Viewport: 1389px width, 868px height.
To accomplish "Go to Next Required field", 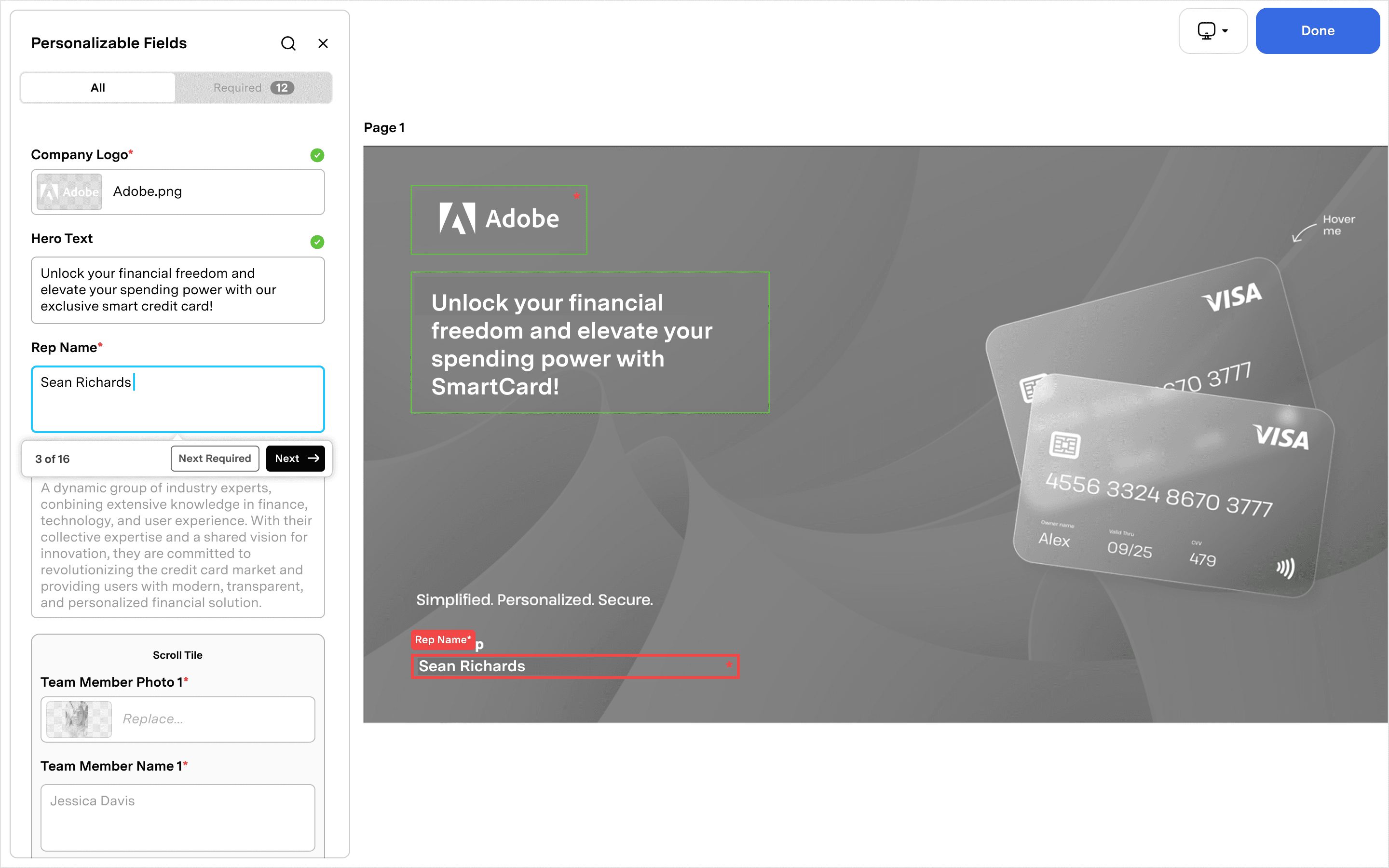I will (215, 459).
